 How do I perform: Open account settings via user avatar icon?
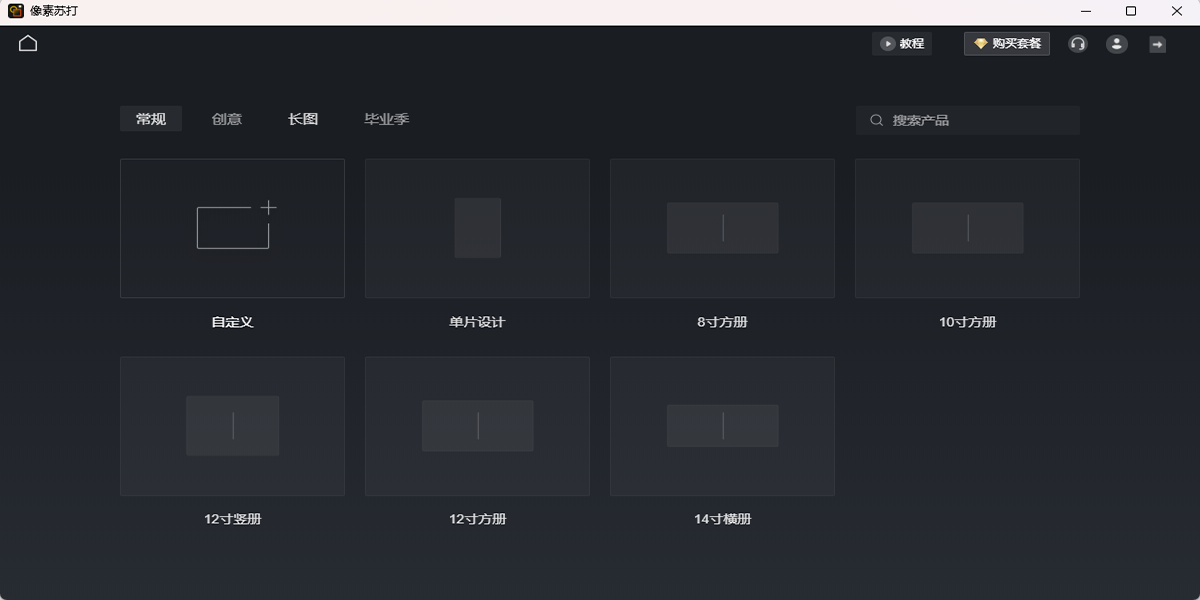pos(1116,43)
